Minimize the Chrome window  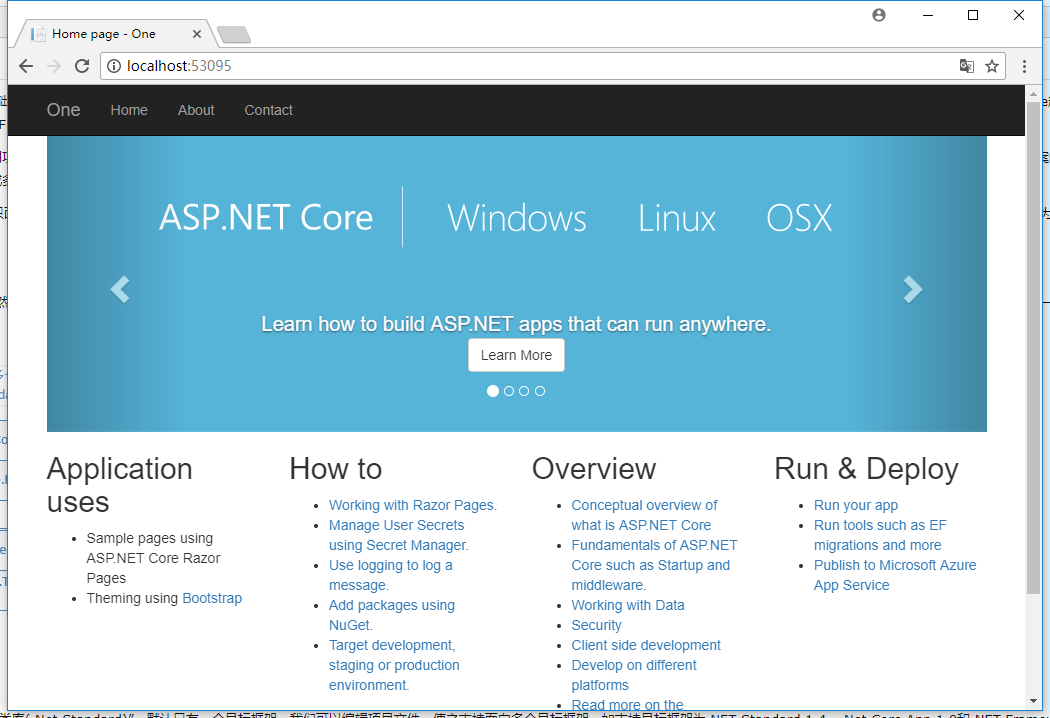click(x=927, y=15)
